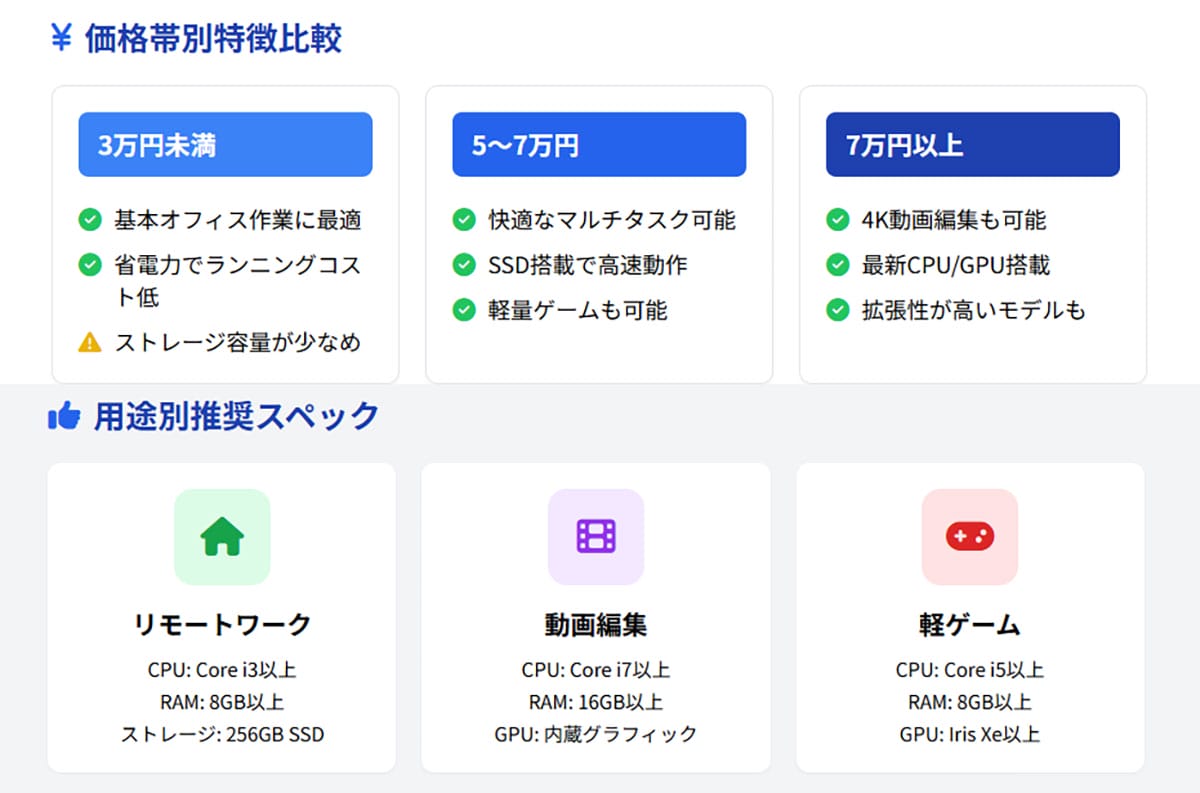
Task: Click the check icon beside 省電力でランニングコスト低
Action: pos(90,265)
